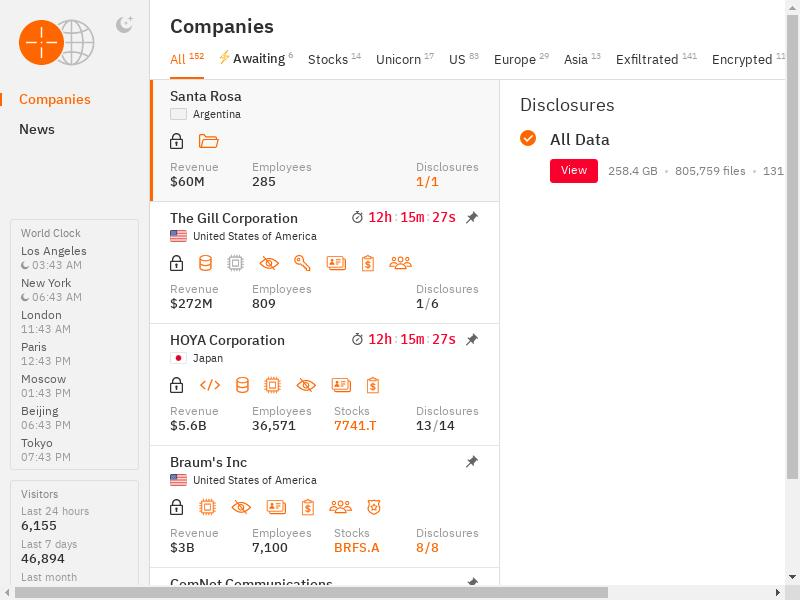Click the source code icon in HOYA Corporation row
The image size is (800, 600).
(x=210, y=385)
